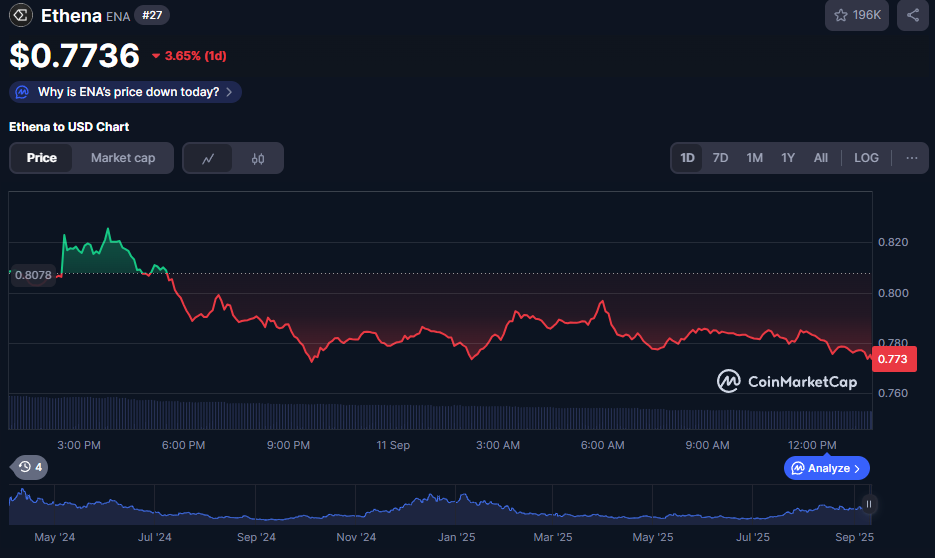Expand chevron on ENA price explanation pill
935x558 pixels.
tap(230, 92)
